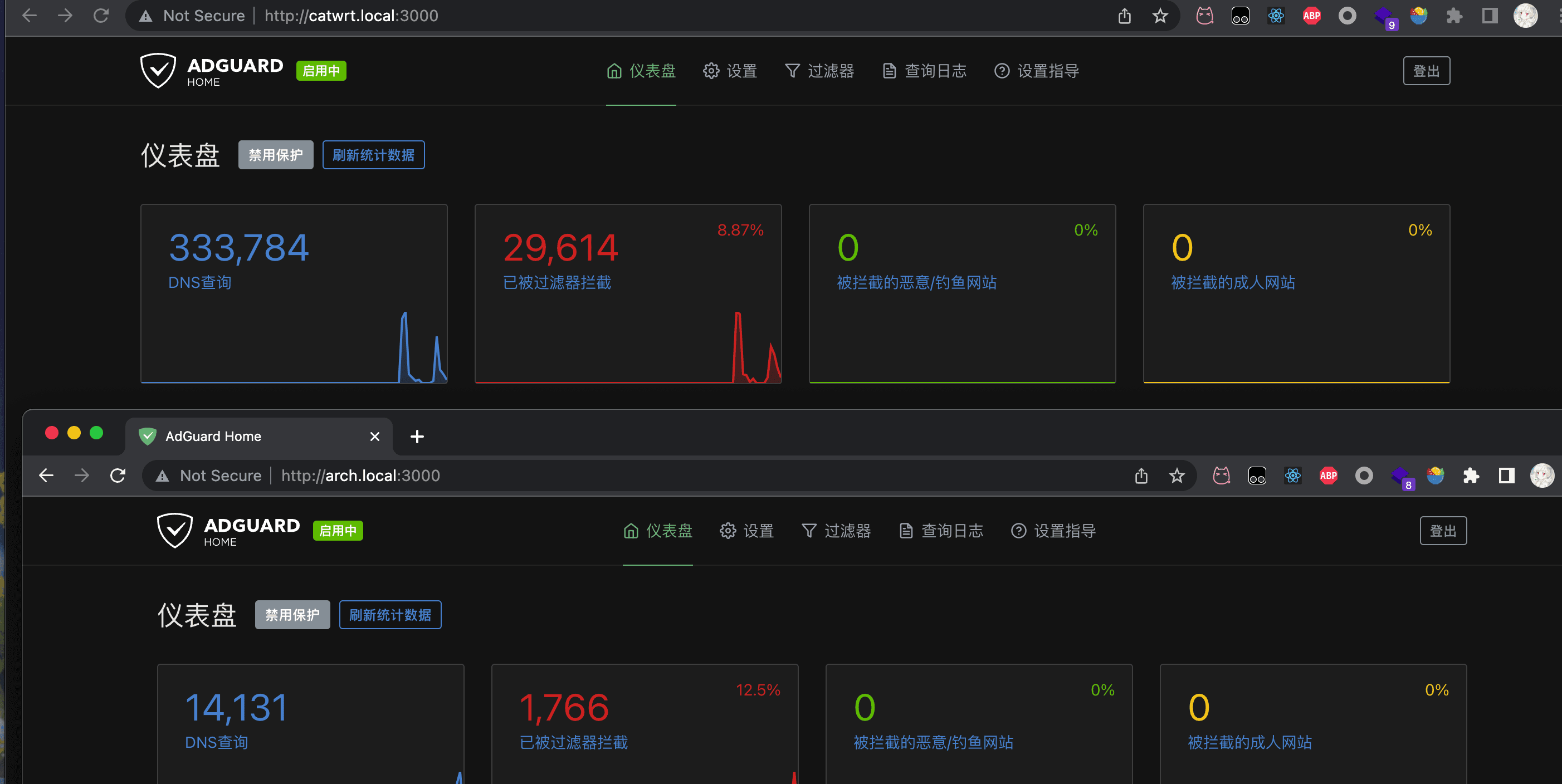The height and width of the screenshot is (784, 1562).
Task: Open the 333,784 DNS查询 card
Action: 294,294
